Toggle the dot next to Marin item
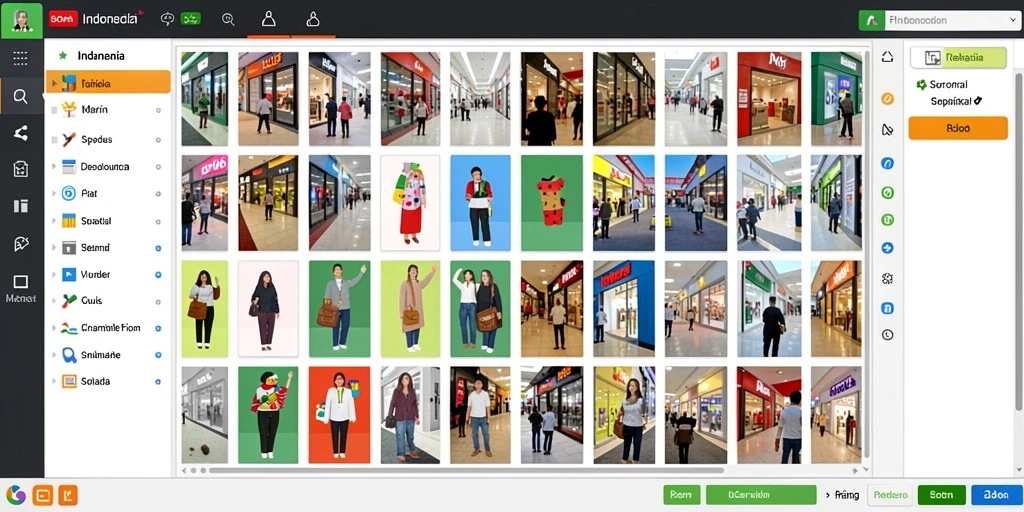Viewport: 1024px width, 512px height. pos(158,111)
